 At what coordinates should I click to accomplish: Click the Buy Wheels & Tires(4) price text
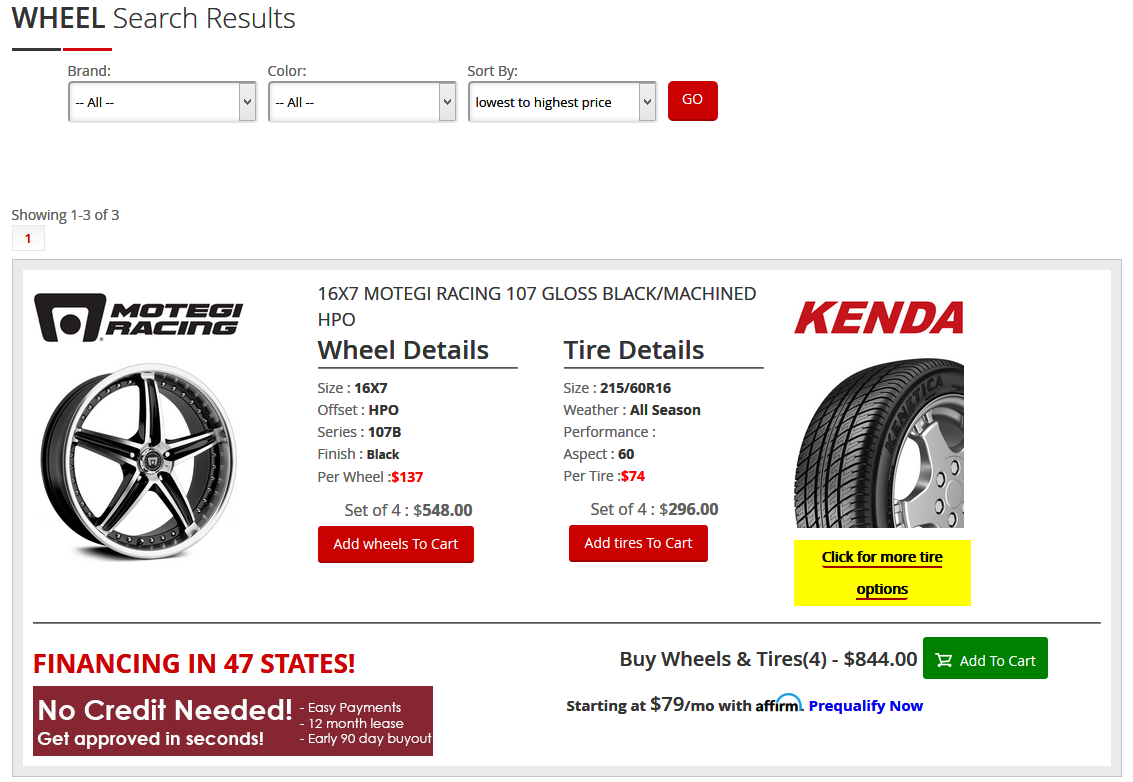click(x=768, y=659)
